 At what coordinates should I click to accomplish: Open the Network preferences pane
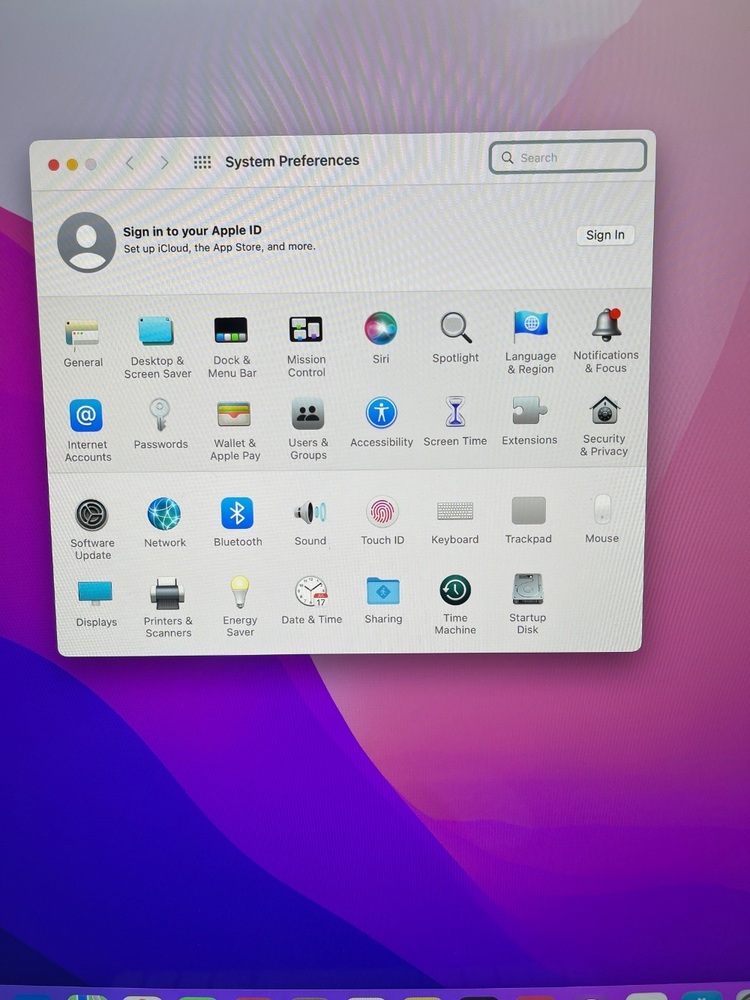tap(164, 515)
